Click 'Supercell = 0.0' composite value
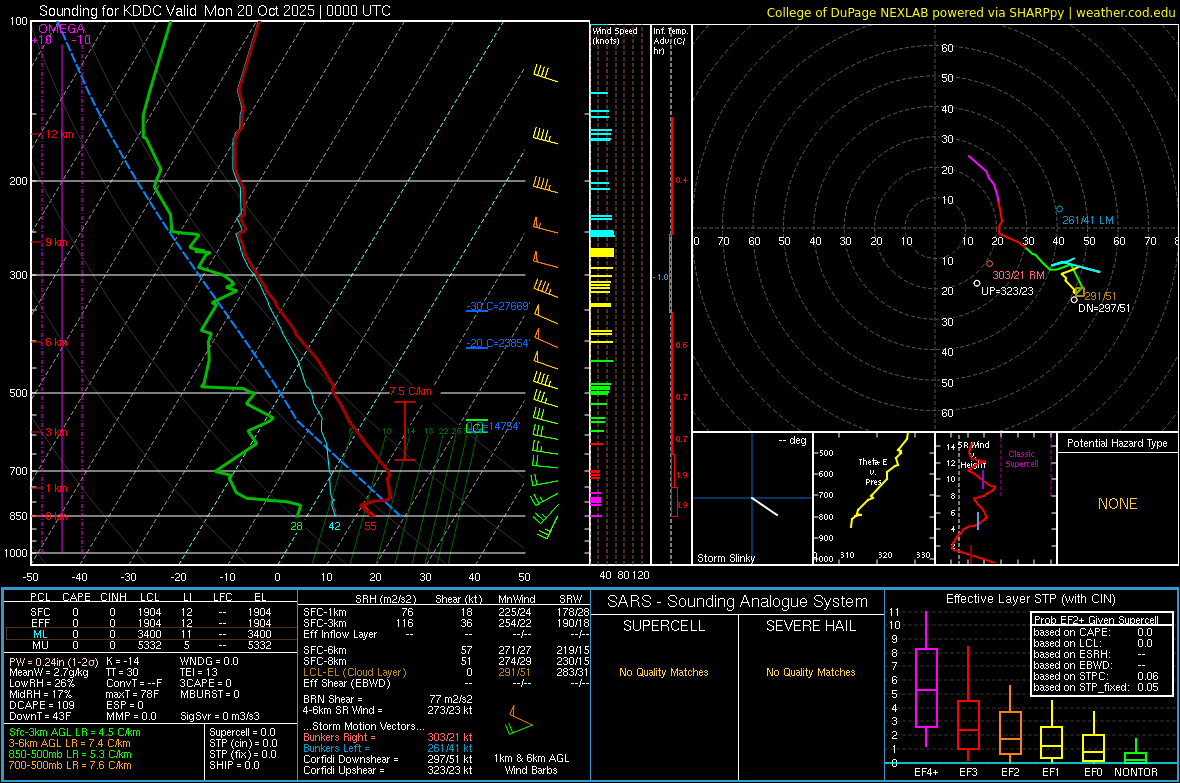The width and height of the screenshot is (1180, 783). [242, 732]
